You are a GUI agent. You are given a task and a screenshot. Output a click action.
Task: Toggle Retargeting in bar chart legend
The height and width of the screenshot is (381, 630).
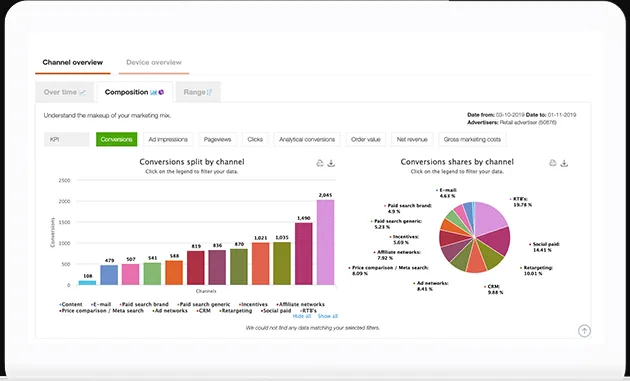(x=236, y=311)
